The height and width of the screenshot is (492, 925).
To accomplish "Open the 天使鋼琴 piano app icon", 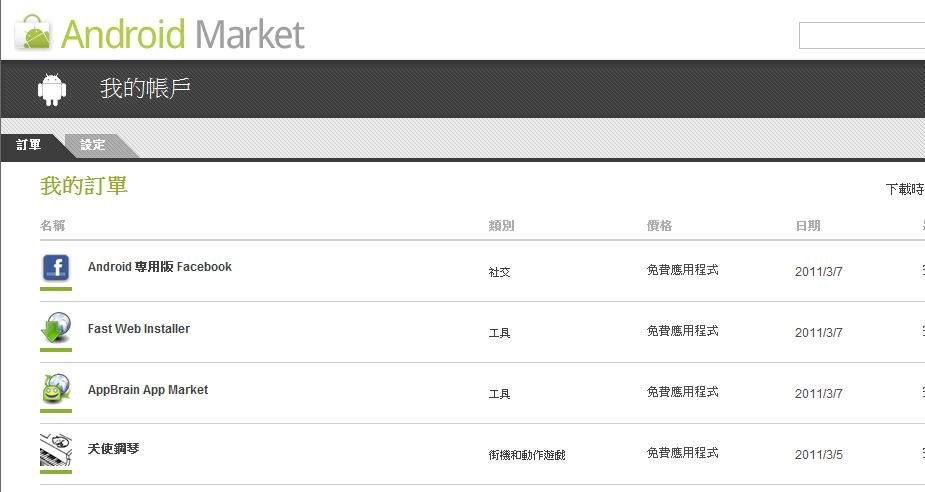I will 56,450.
